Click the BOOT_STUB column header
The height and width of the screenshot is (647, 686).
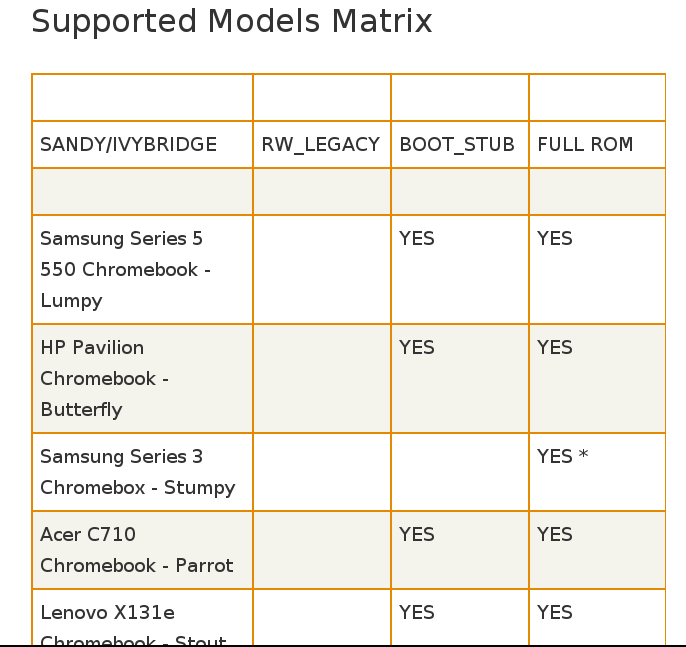tap(457, 145)
